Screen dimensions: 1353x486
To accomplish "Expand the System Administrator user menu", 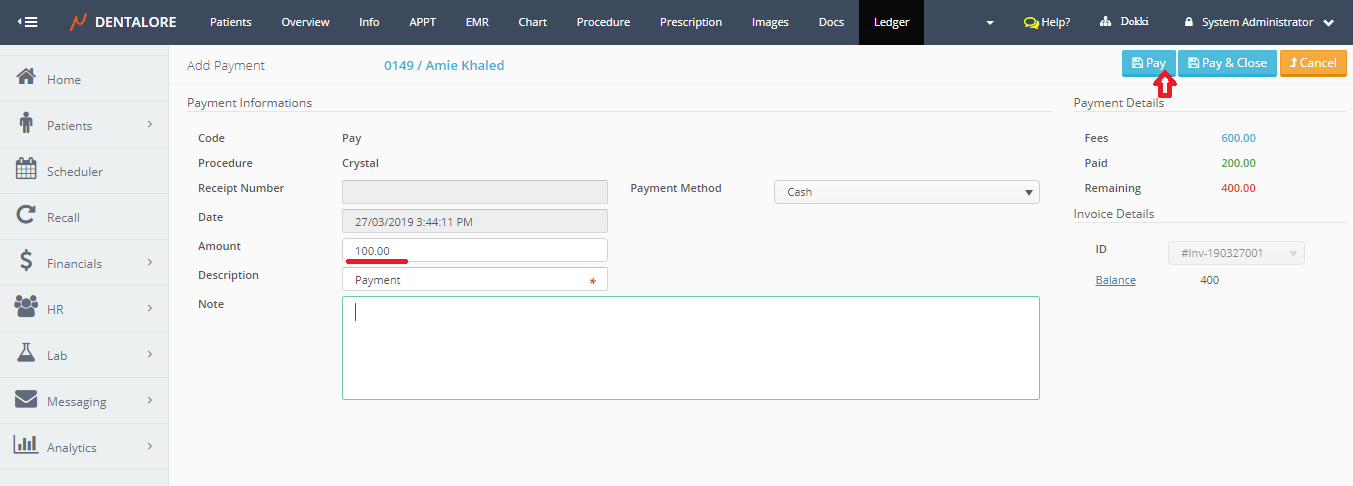I will click(1259, 22).
